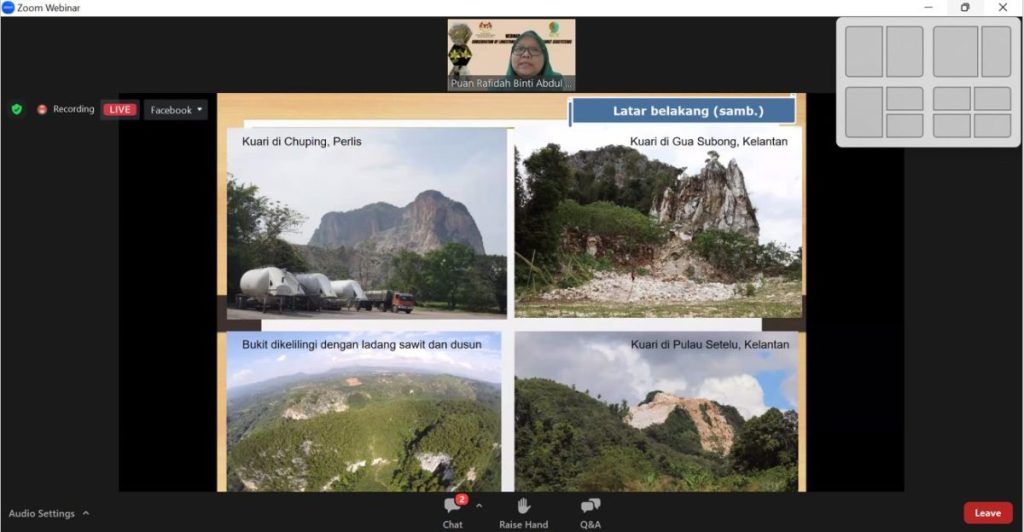Snap to tall left zone of three-zone layout
This screenshot has width=1024, height=532.
click(x=863, y=112)
